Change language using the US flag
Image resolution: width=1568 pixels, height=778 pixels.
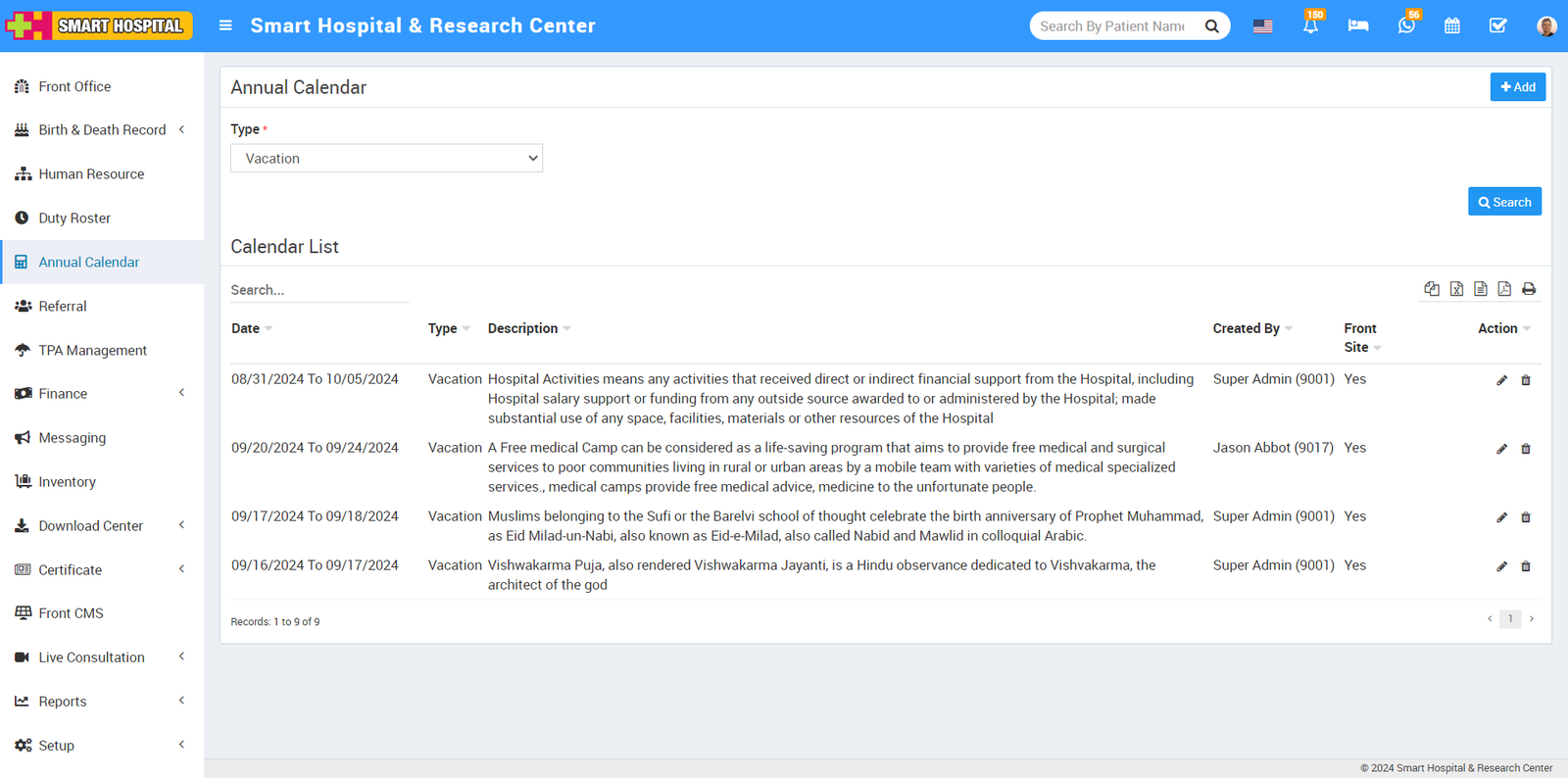pyautogui.click(x=1262, y=26)
